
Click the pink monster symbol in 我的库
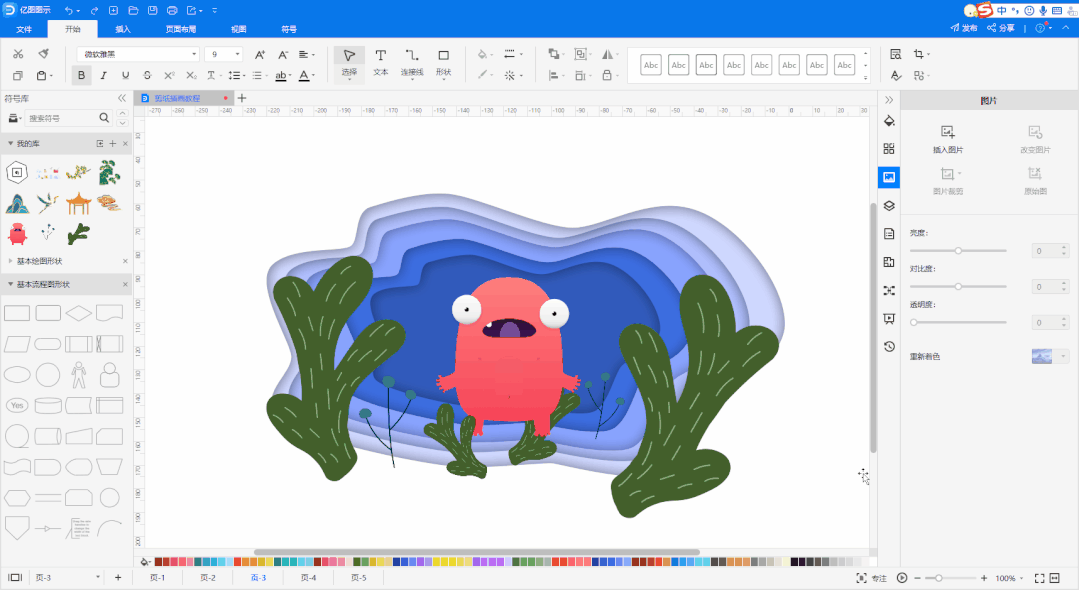(17, 234)
